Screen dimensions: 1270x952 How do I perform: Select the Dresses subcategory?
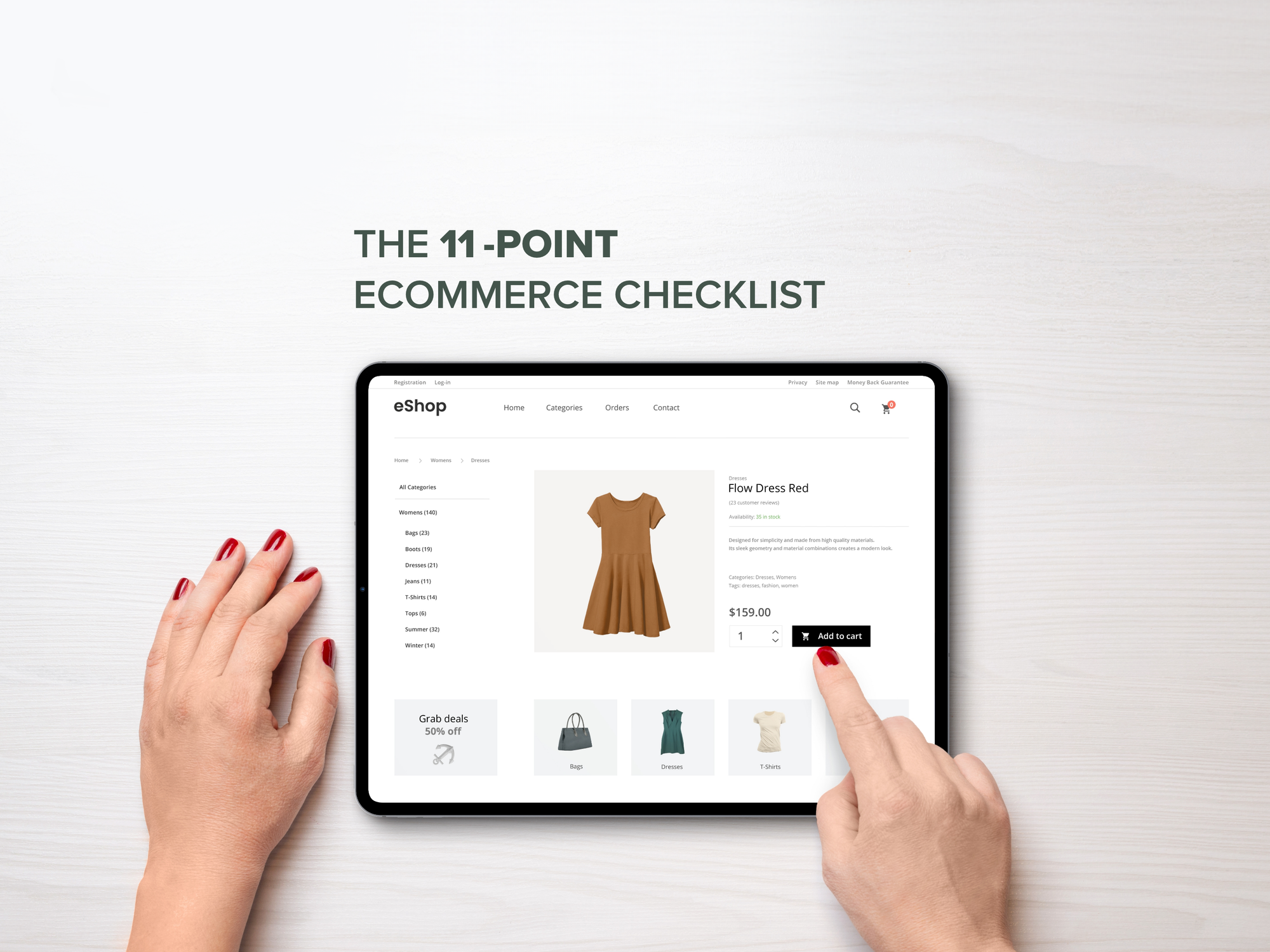421,565
